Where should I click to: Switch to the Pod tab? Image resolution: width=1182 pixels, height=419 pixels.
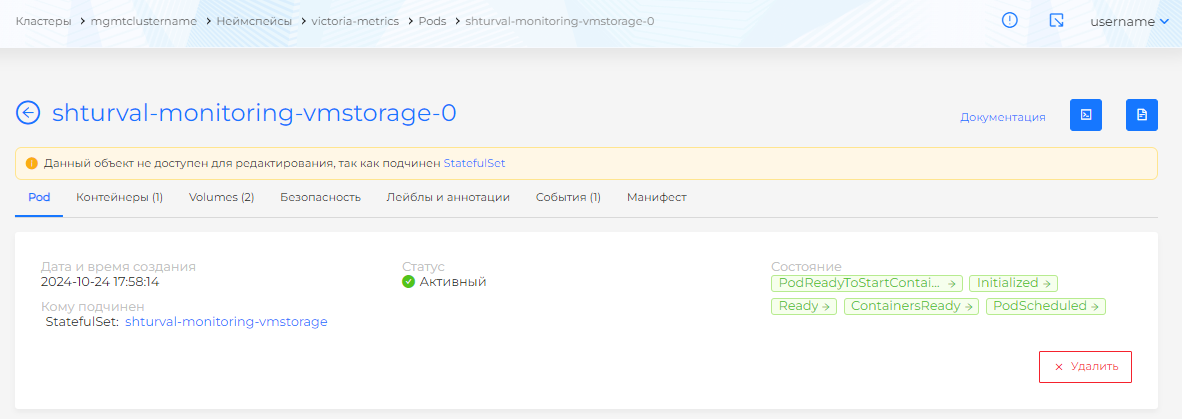pyautogui.click(x=39, y=197)
